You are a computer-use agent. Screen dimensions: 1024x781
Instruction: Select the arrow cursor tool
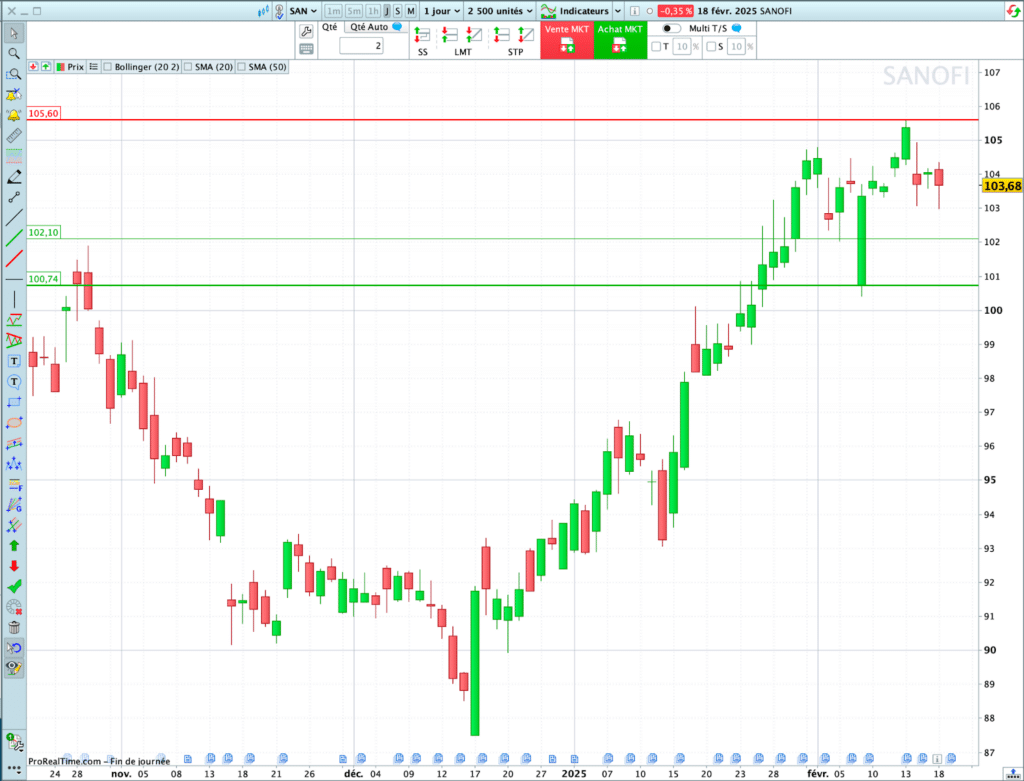(14, 33)
